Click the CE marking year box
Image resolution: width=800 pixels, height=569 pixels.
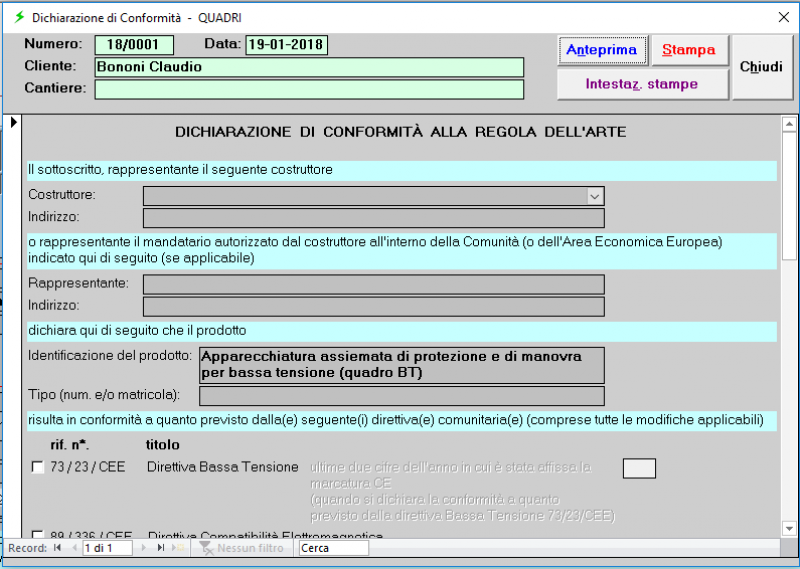click(639, 468)
